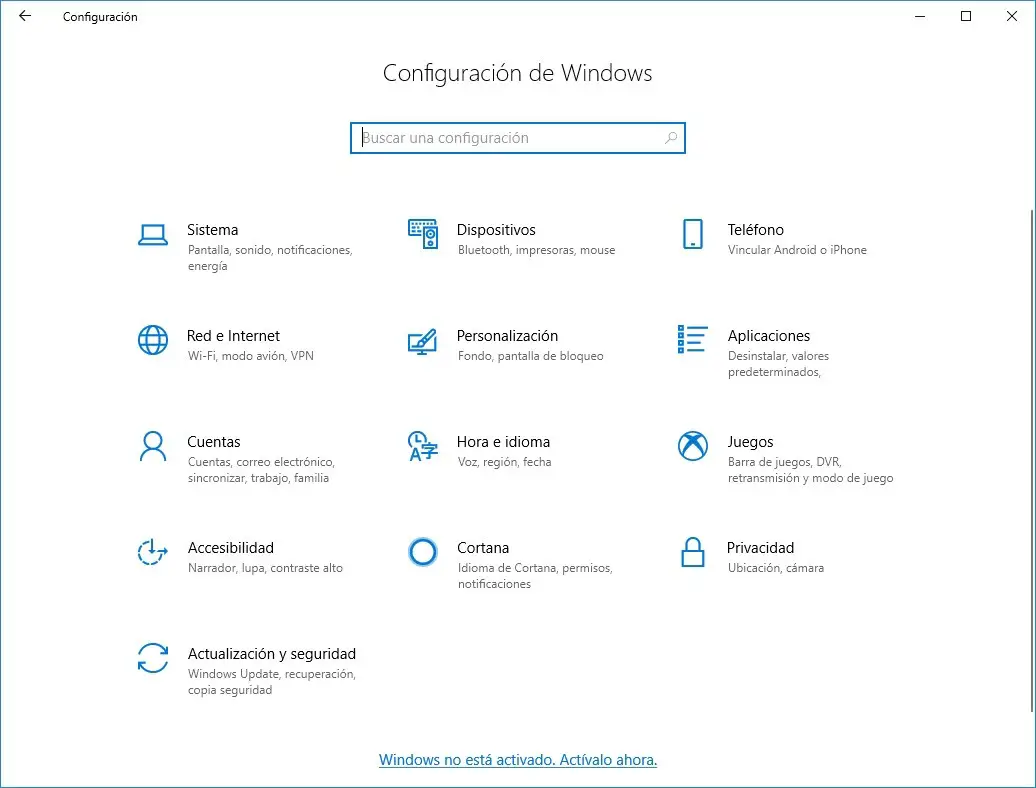Click 'Vincular Android o iPhone' text

tap(797, 250)
